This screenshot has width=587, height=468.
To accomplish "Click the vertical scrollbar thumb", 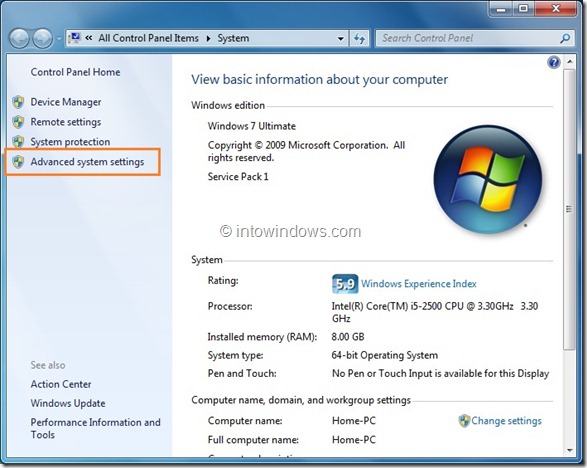I will pyautogui.click(x=569, y=209).
